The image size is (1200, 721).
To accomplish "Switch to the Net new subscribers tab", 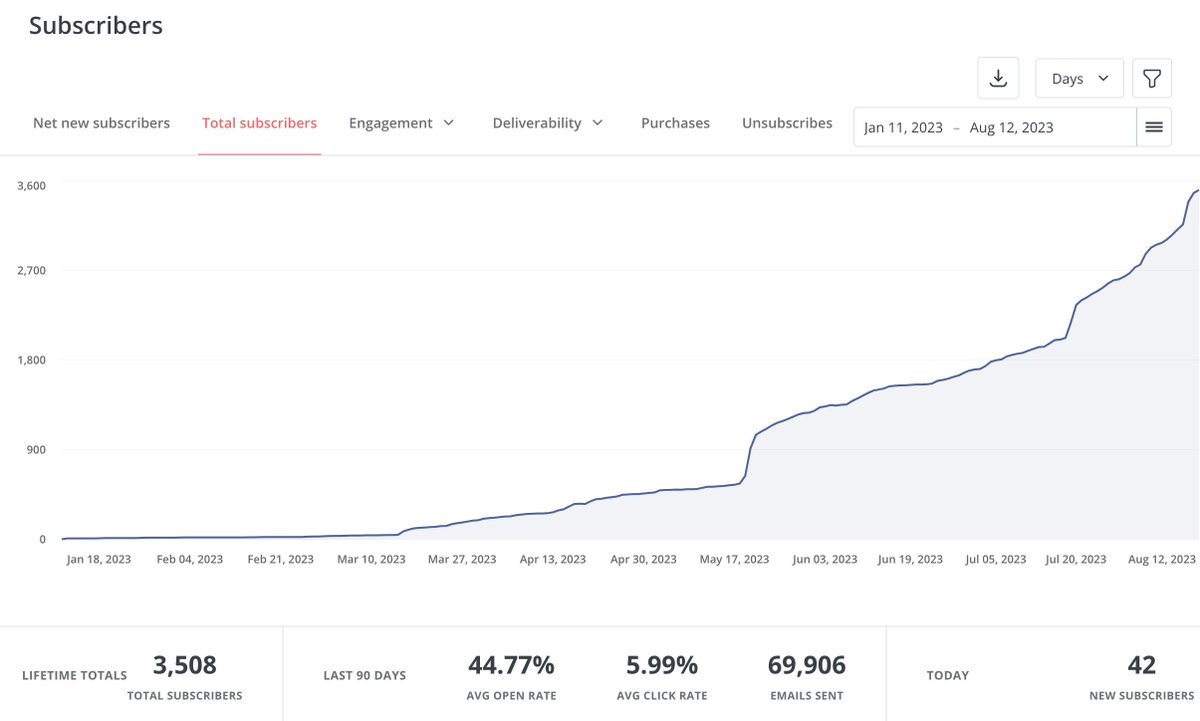I will point(100,122).
